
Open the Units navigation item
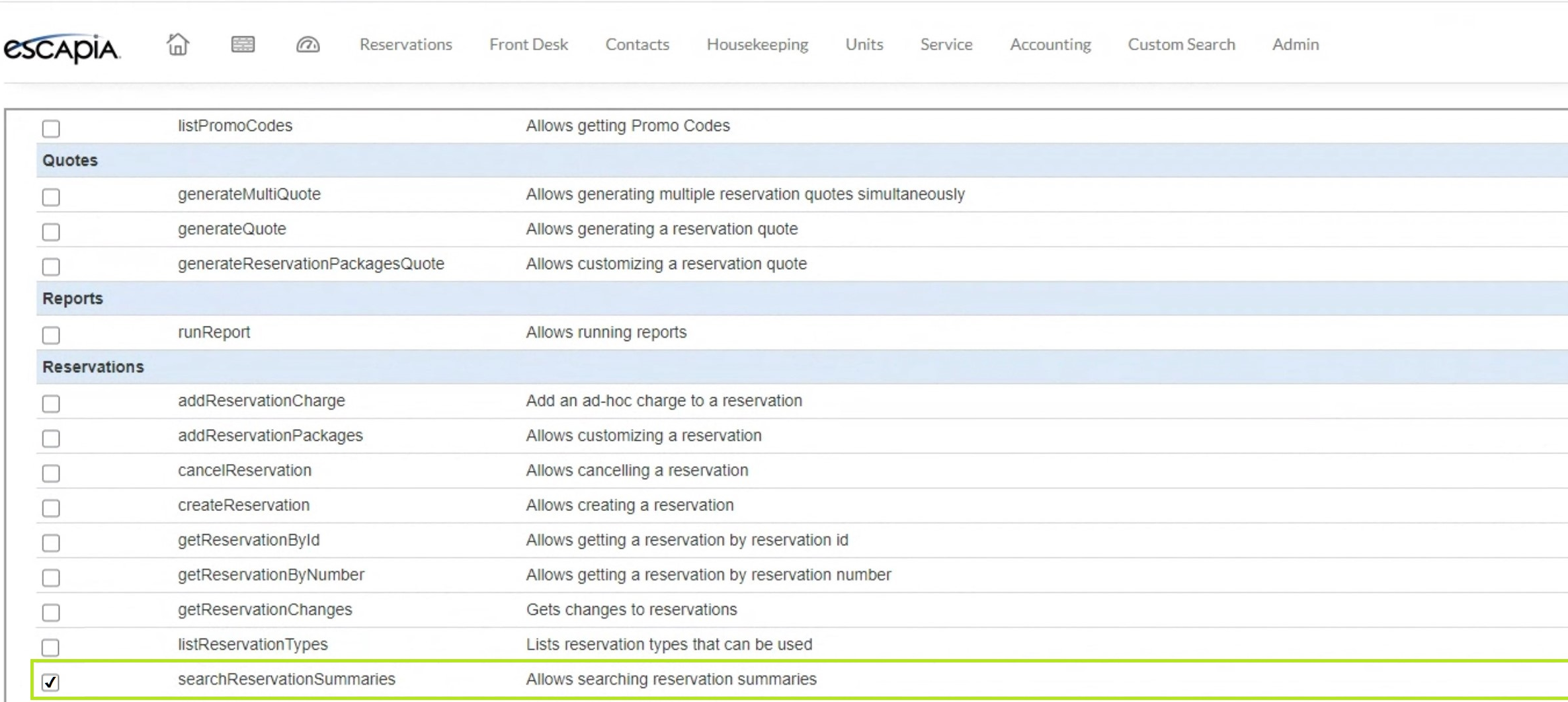[864, 44]
